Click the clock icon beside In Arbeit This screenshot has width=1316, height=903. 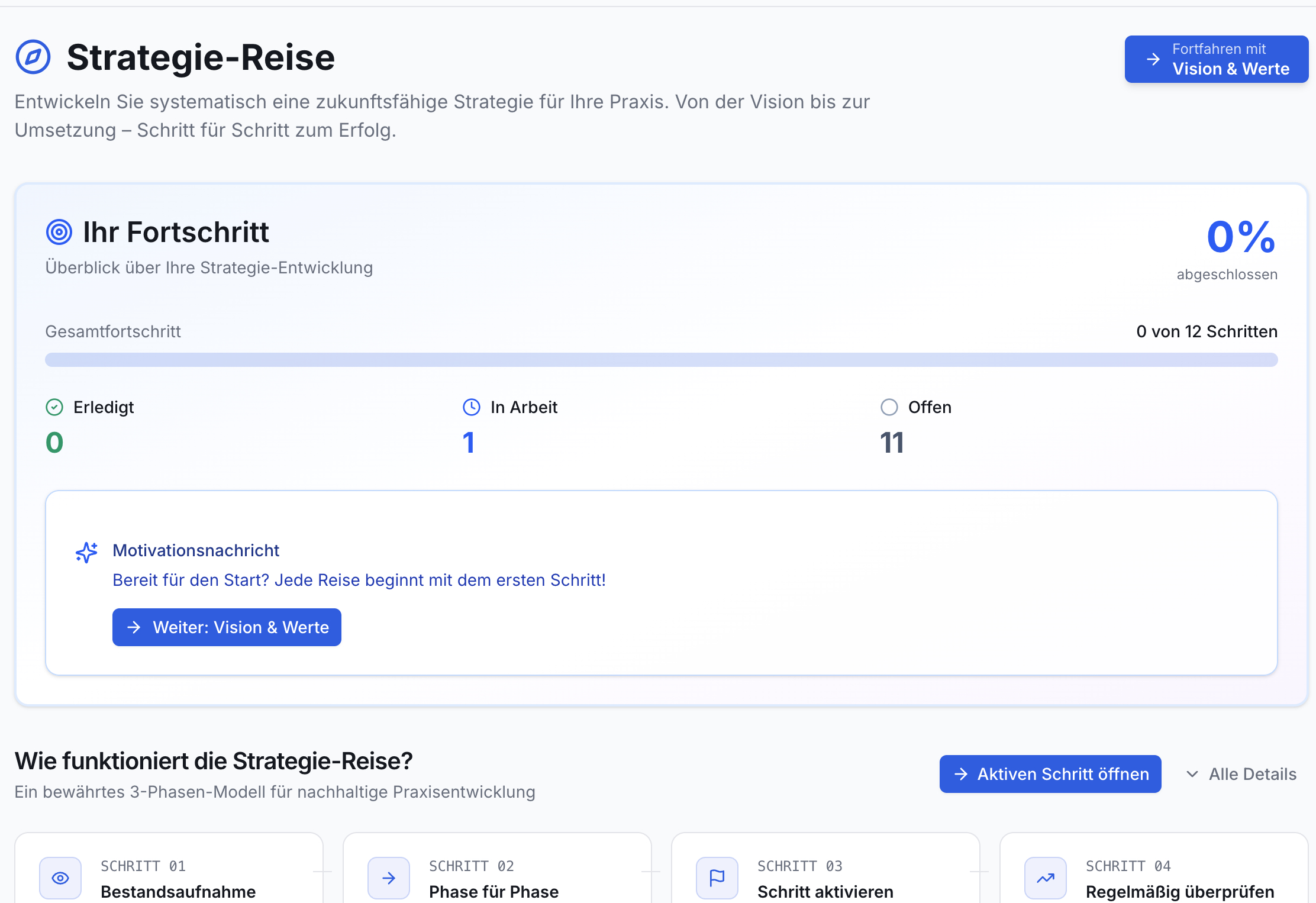[472, 407]
